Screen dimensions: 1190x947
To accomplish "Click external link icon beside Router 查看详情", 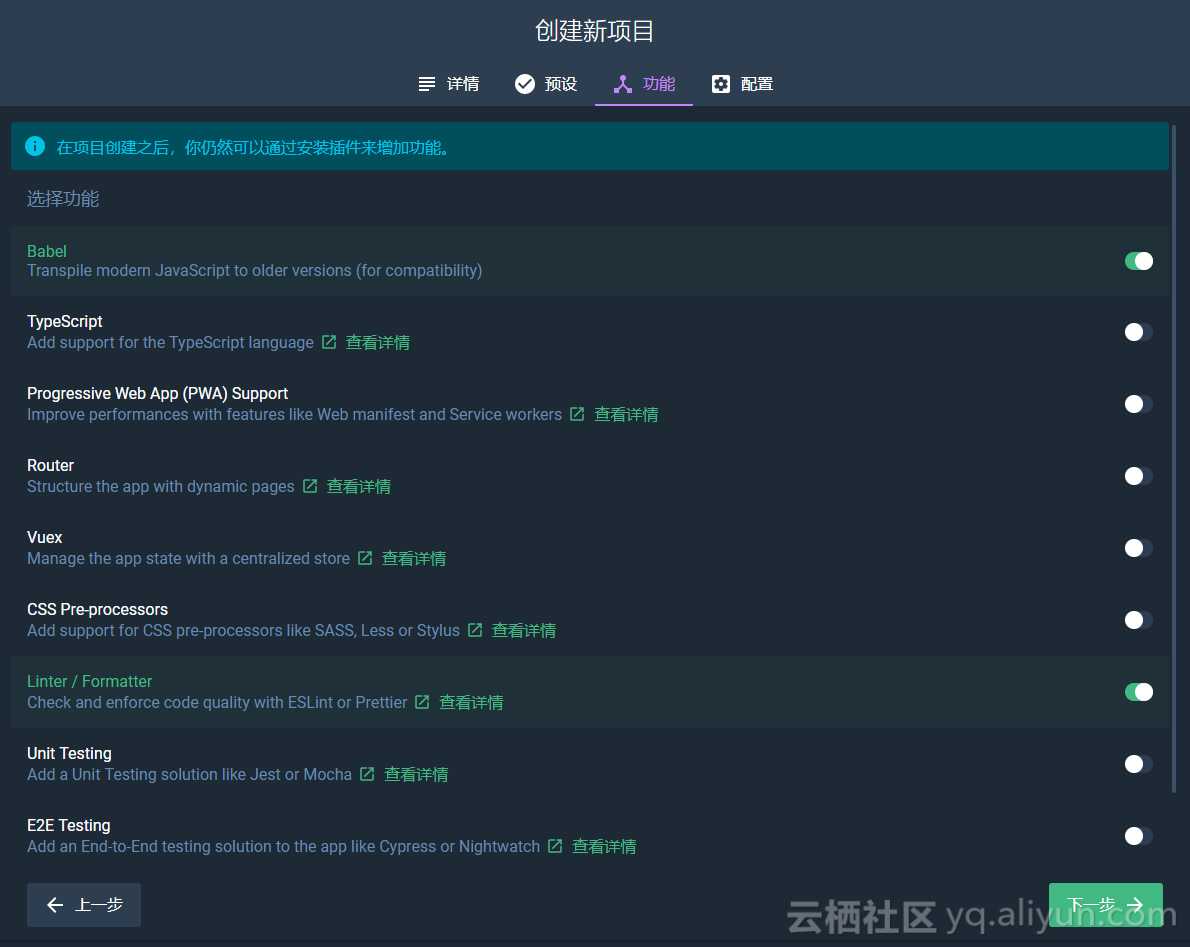I will click(310, 486).
